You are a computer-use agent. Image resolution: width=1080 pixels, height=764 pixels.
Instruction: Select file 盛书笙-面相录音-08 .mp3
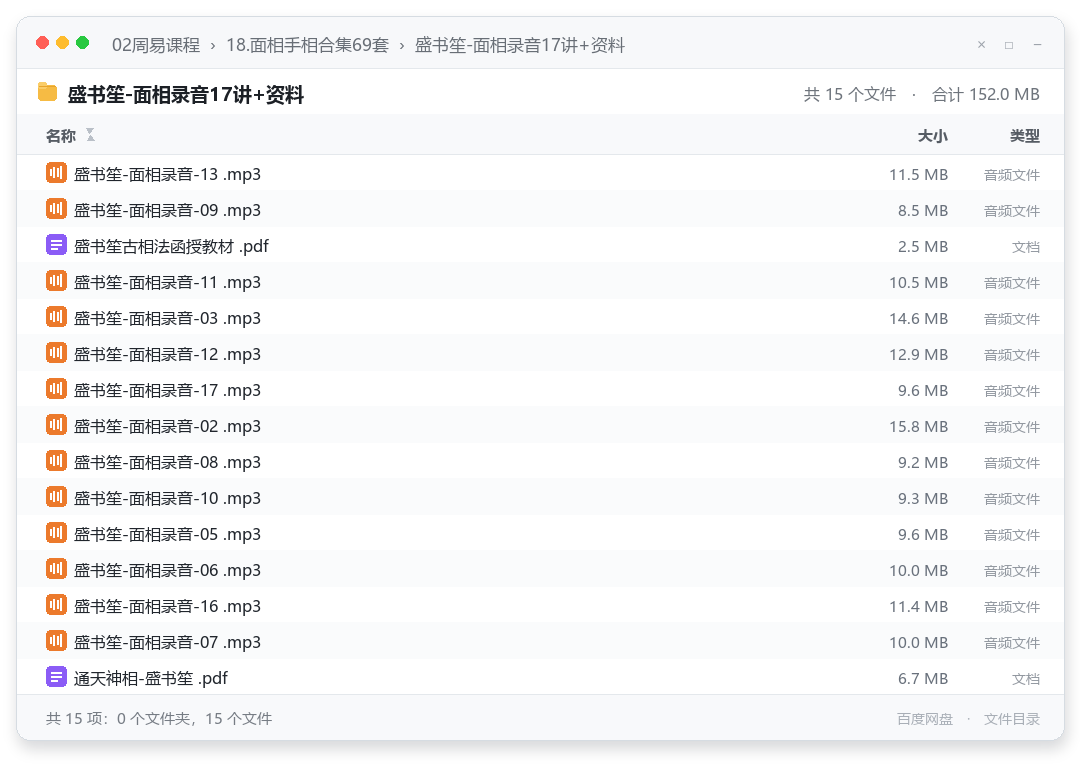[541, 462]
